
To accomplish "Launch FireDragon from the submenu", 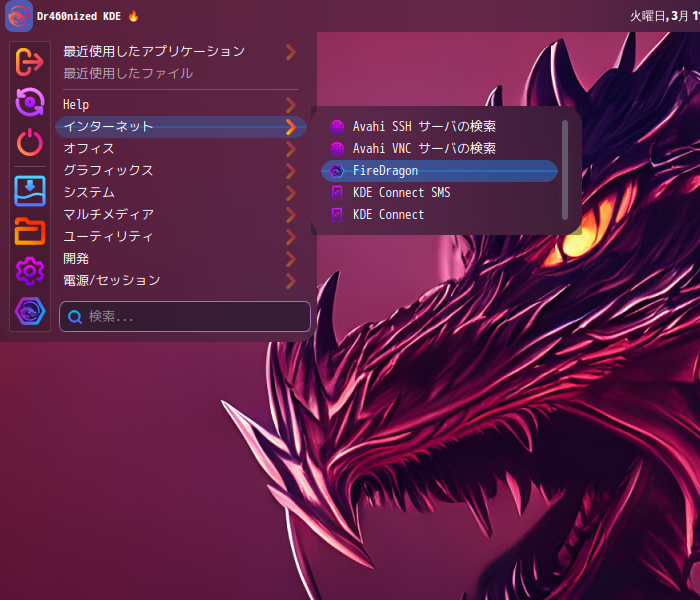I will (x=439, y=171).
